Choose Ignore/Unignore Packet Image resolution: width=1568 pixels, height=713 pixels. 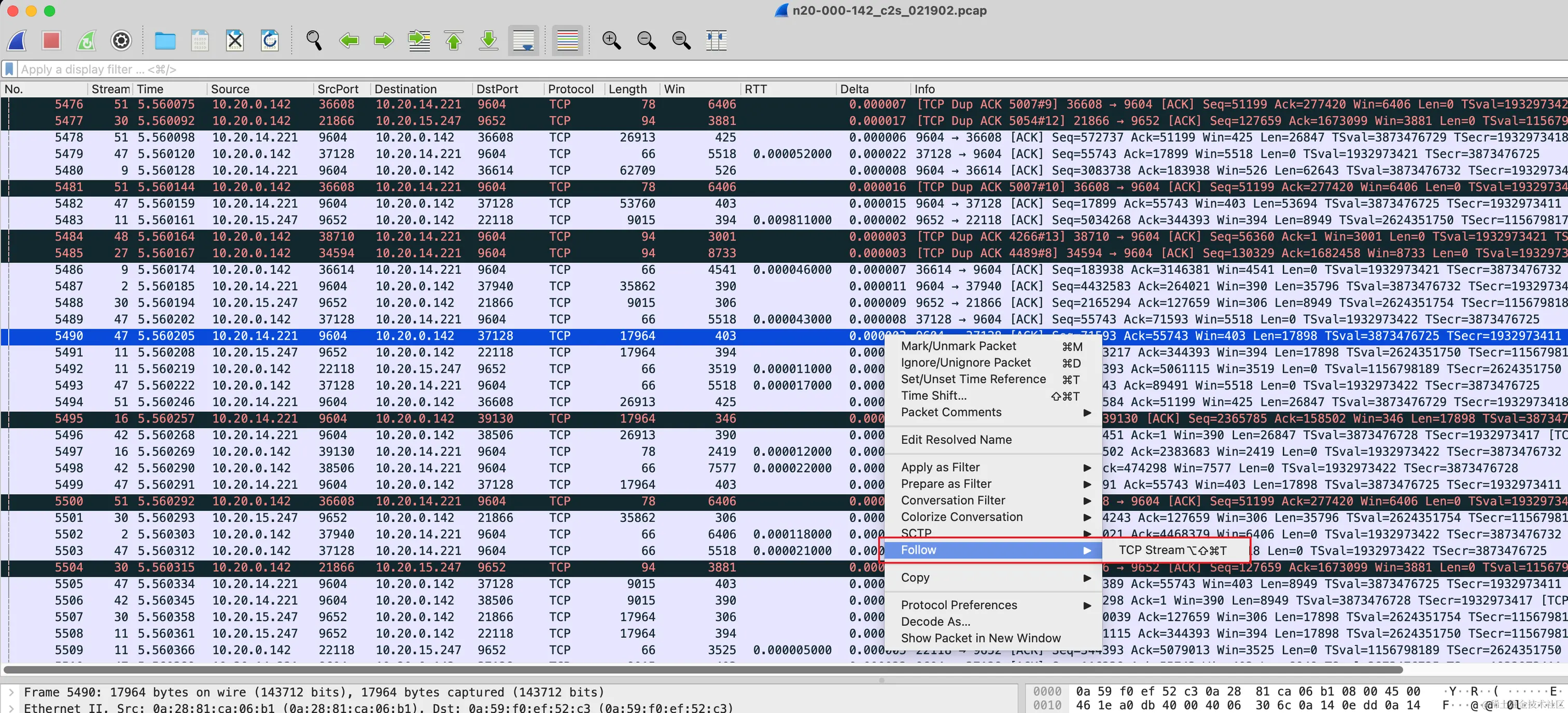[993, 362]
